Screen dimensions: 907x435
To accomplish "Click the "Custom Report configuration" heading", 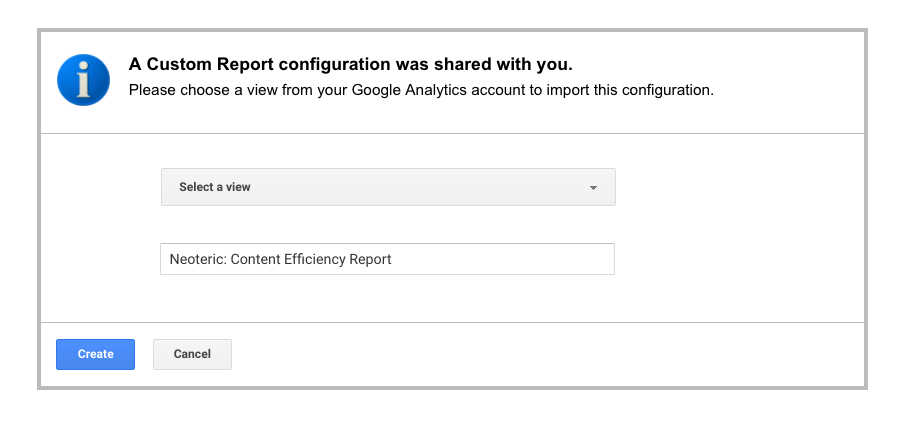I will coord(350,65).
